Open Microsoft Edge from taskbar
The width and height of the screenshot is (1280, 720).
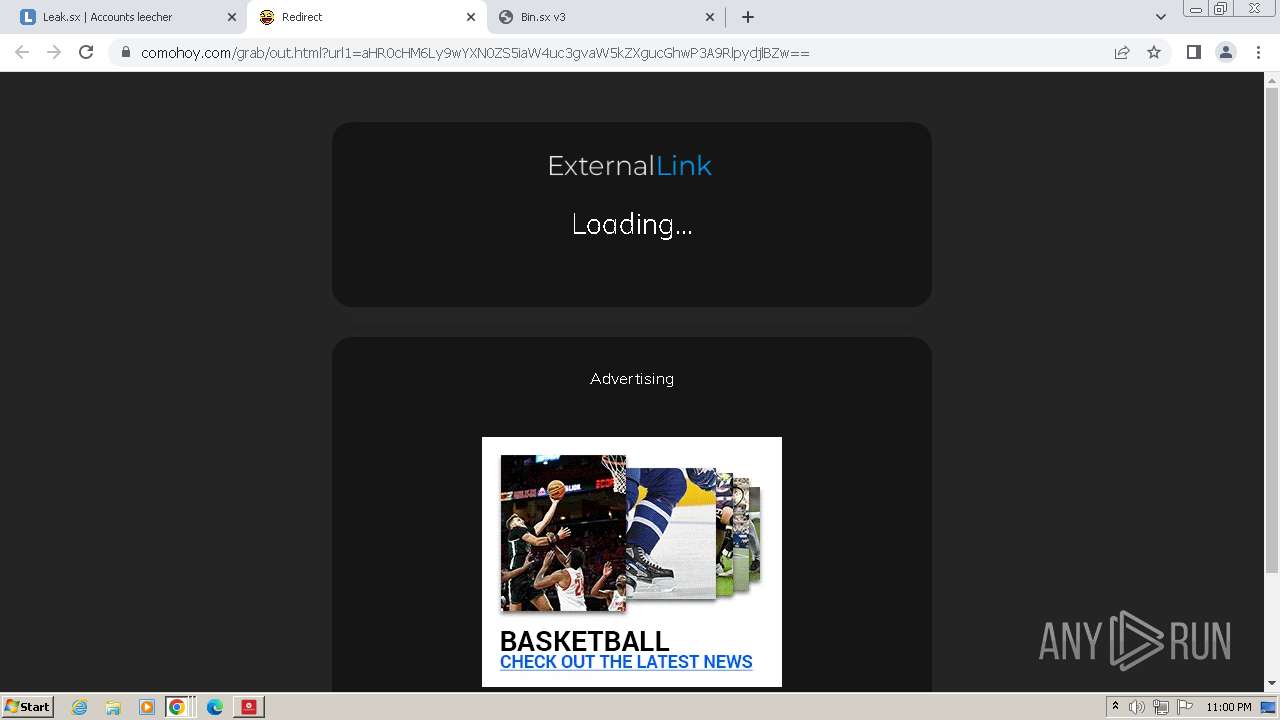coord(214,707)
